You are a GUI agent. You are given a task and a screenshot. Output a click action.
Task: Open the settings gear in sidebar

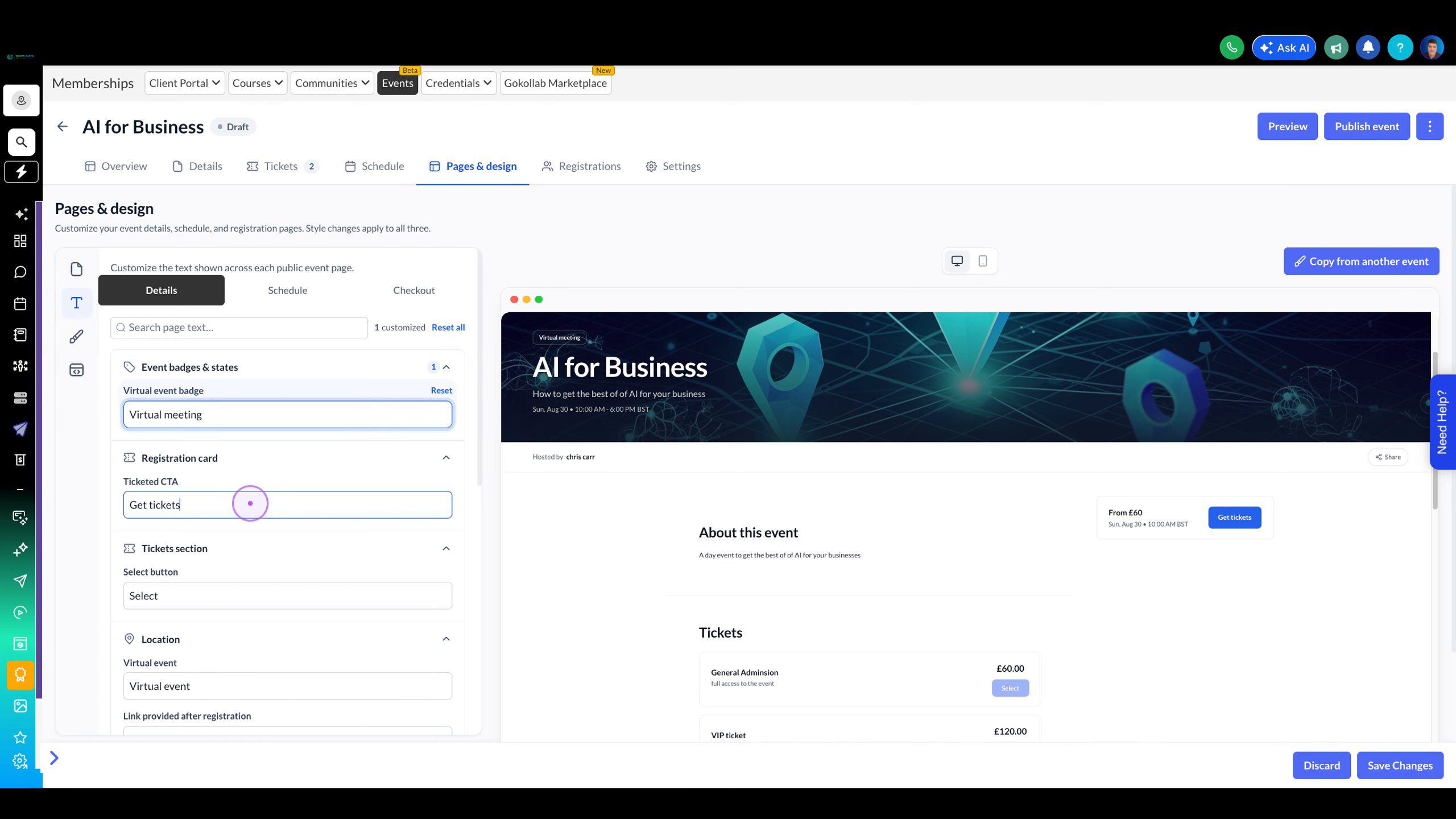pos(20,761)
